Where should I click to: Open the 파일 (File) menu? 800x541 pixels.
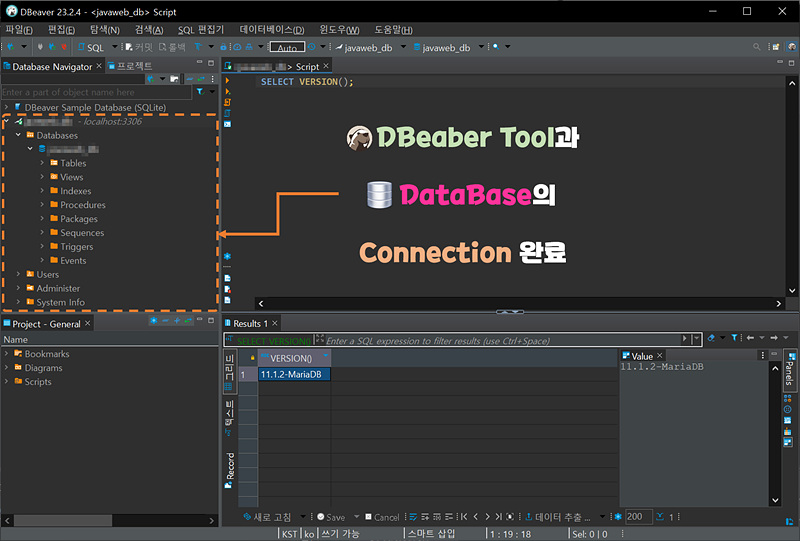[19, 30]
